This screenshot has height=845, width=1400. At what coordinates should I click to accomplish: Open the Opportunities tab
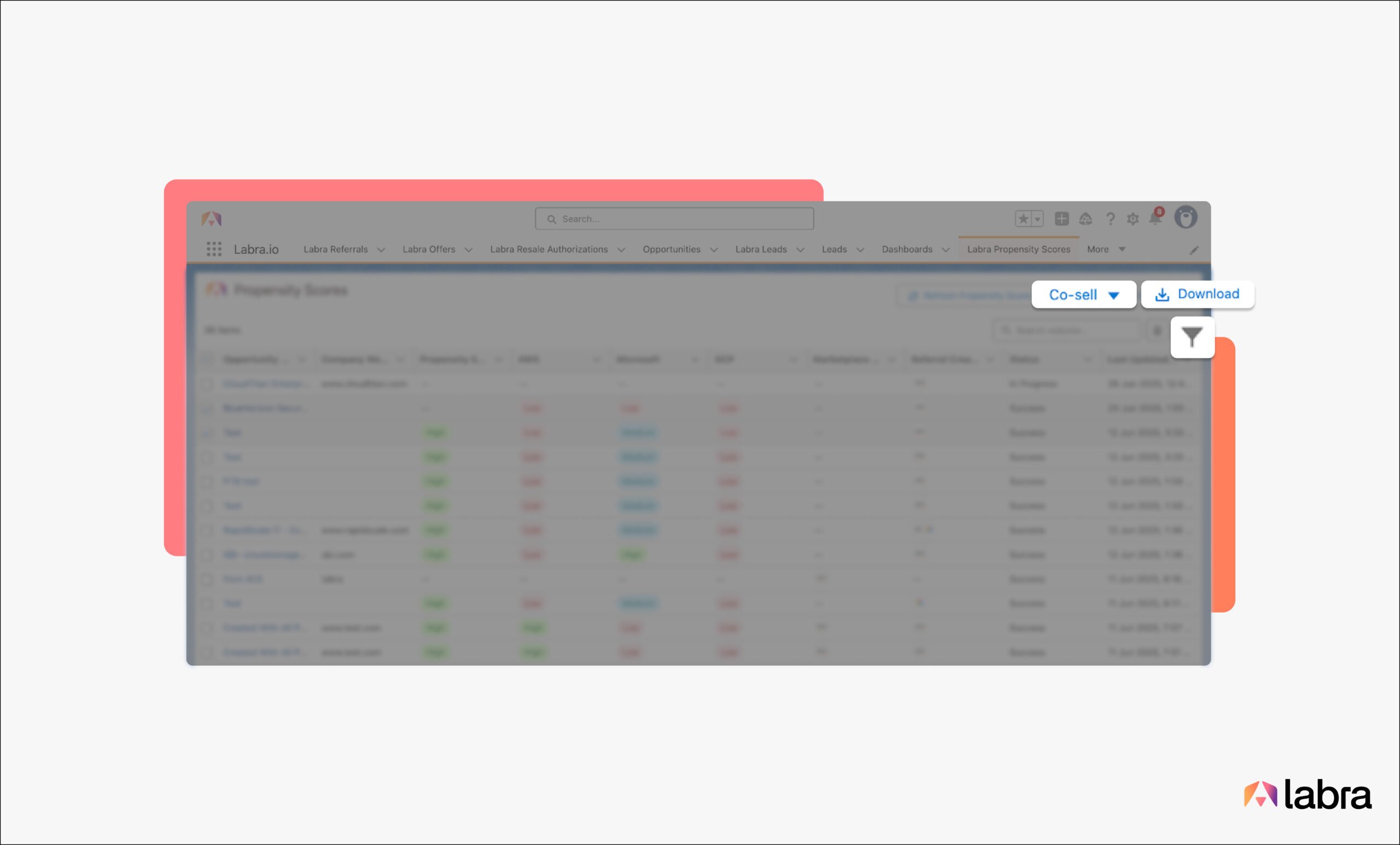point(672,249)
